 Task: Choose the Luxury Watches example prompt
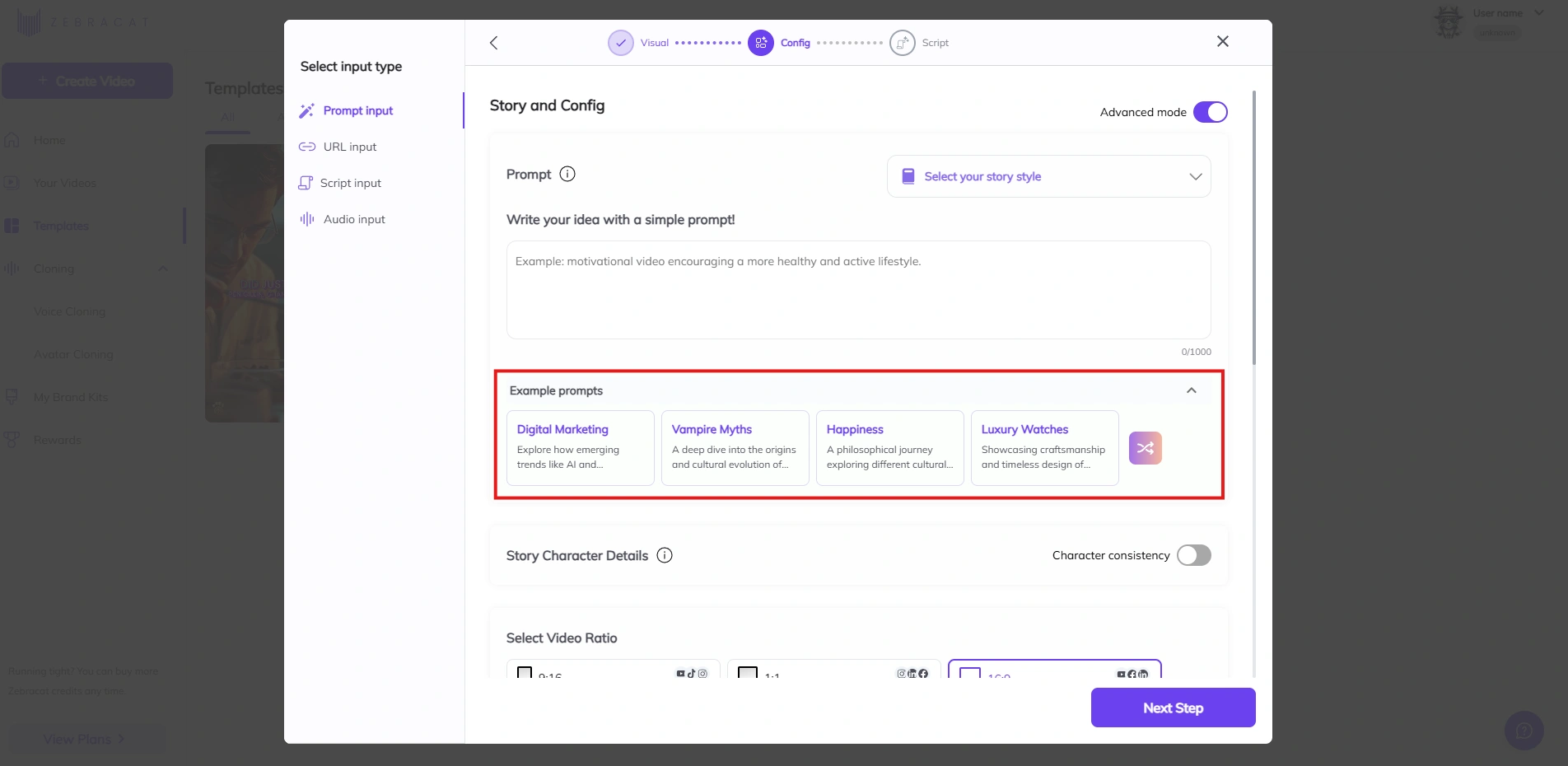1045,448
